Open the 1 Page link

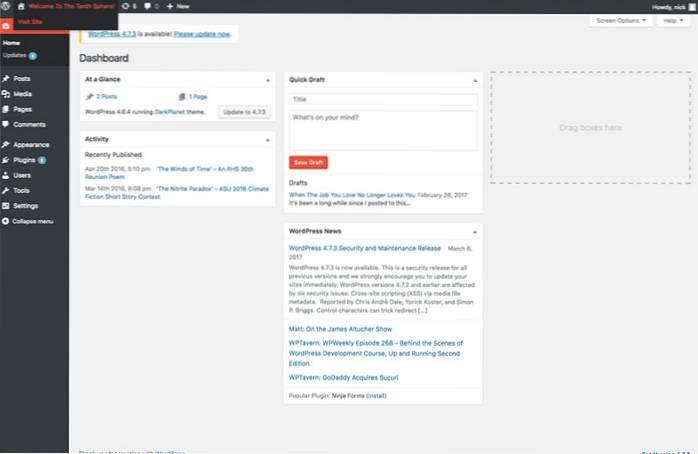pos(198,97)
